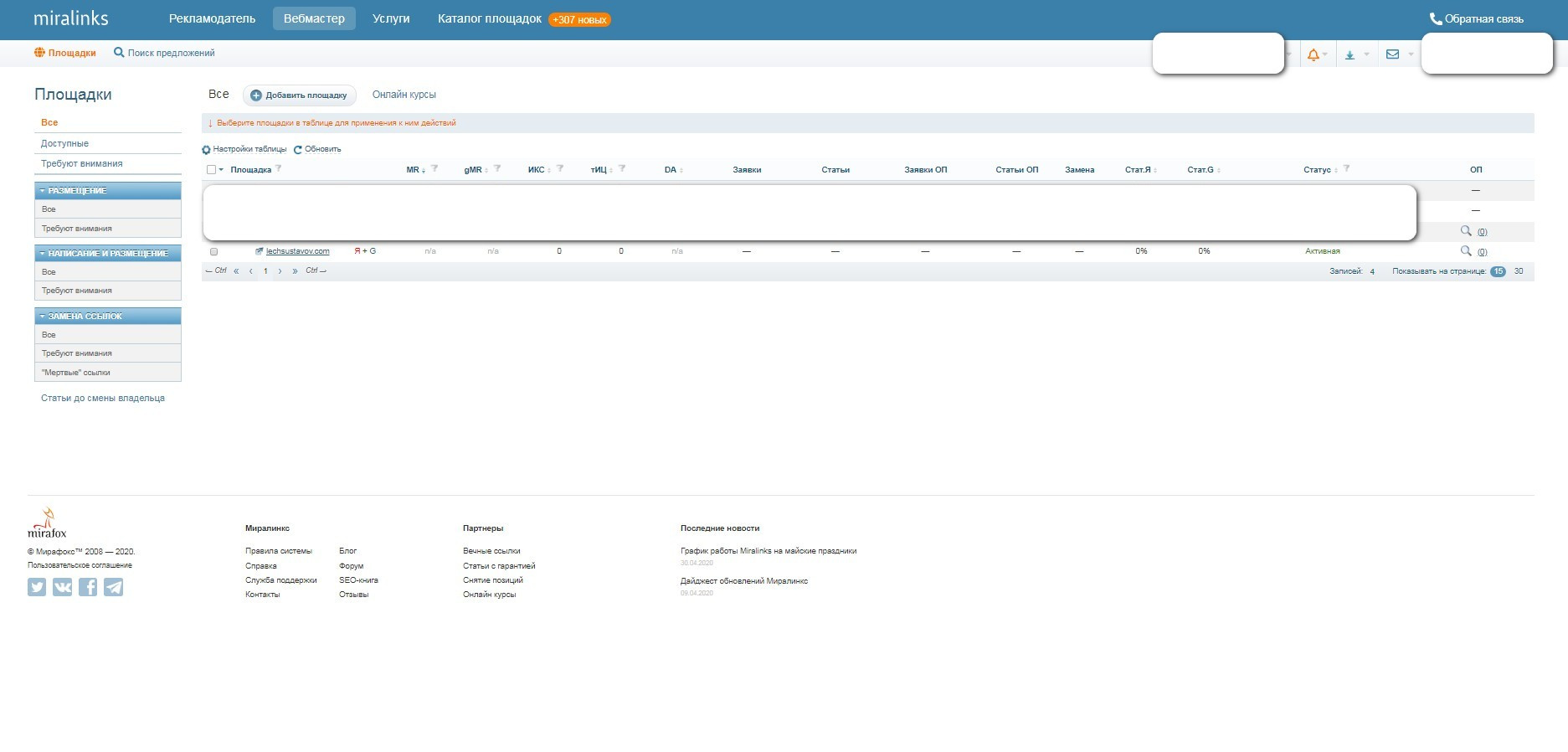This screenshot has height=752, width=1568.
Task: Click the filter icon beside тИЦ header
Action: (x=622, y=169)
